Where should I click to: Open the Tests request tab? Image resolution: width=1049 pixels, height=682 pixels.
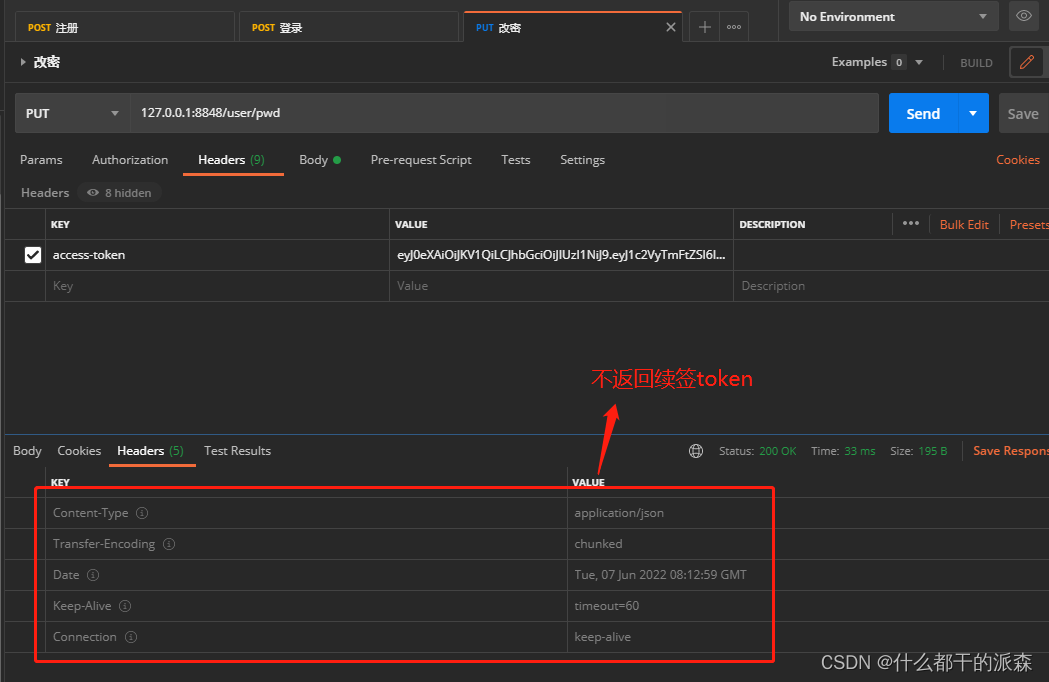point(516,160)
